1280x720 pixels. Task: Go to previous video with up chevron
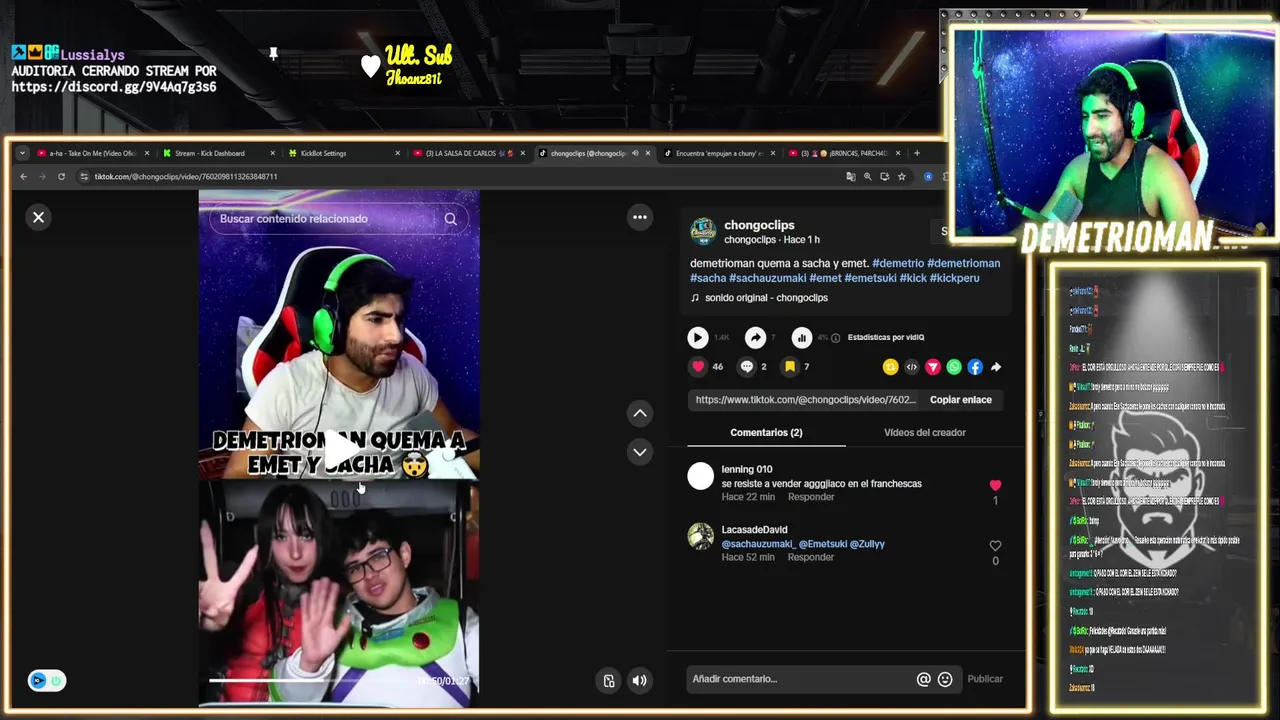tap(640, 413)
